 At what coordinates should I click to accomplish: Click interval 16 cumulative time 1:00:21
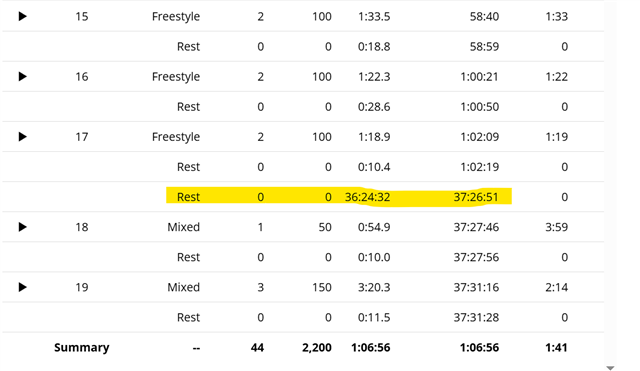pyautogui.click(x=479, y=76)
